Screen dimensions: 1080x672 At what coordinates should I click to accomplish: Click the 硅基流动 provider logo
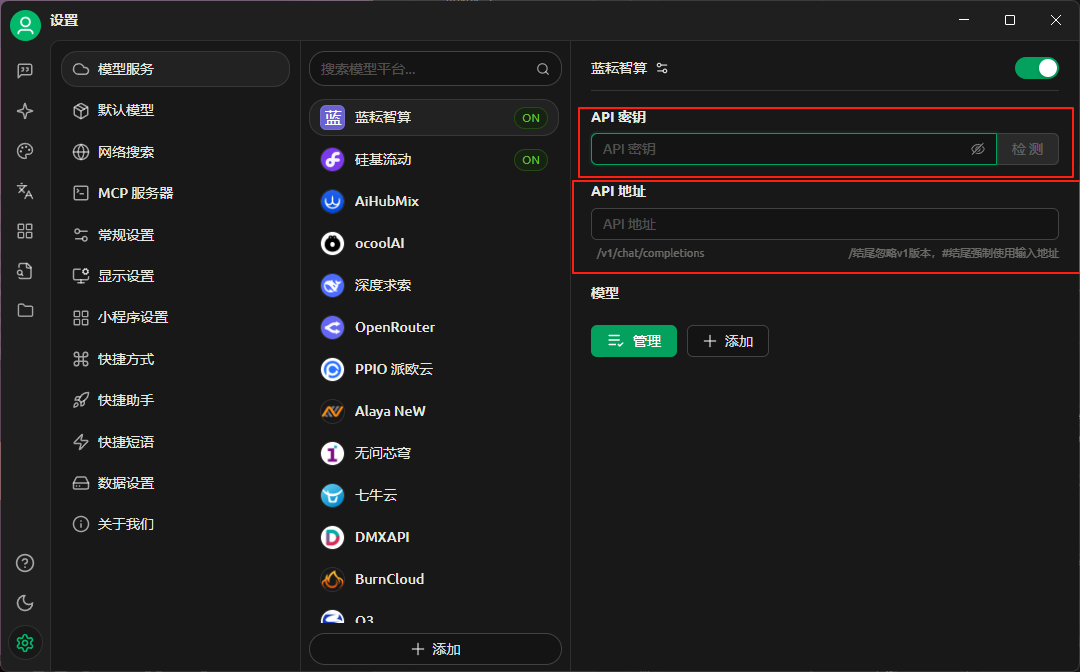(x=333, y=160)
